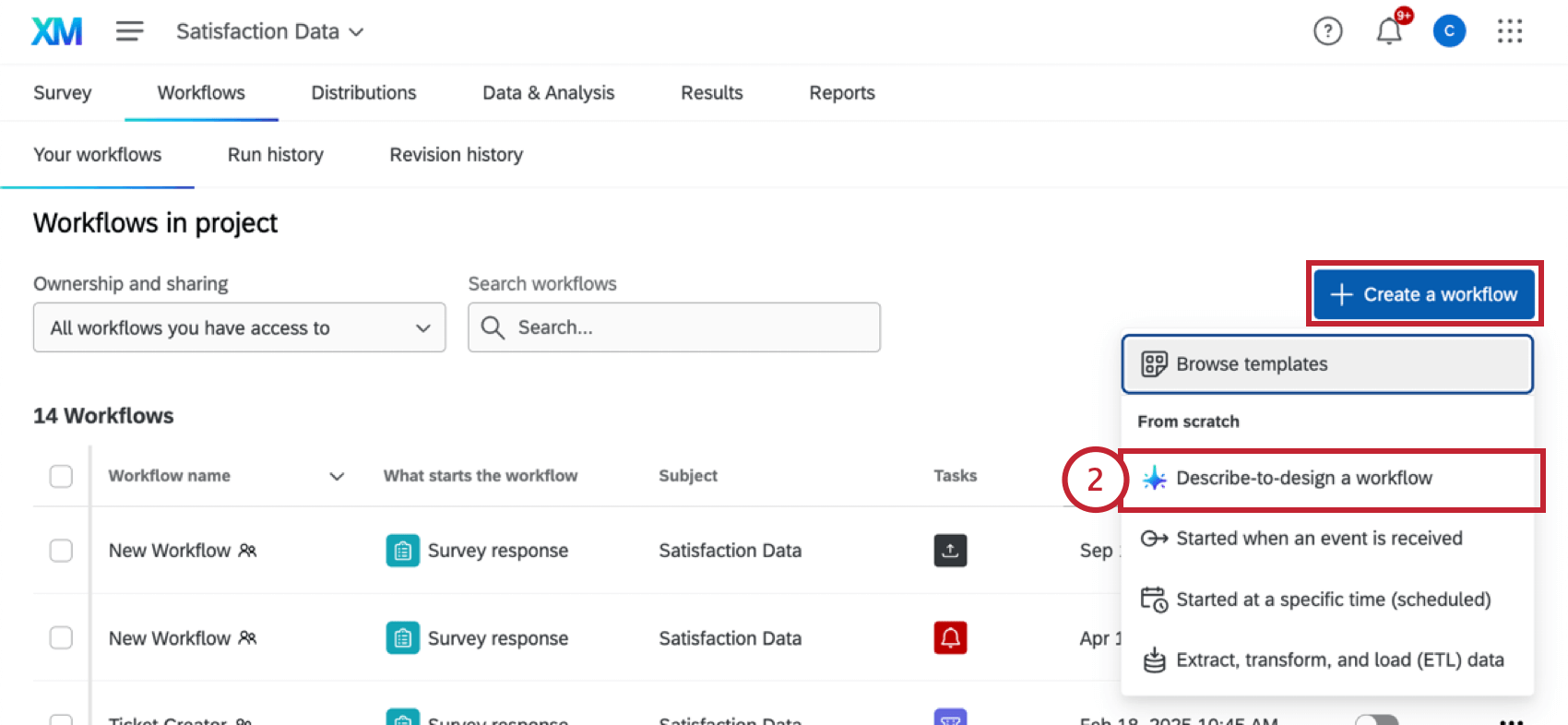
Task: Open the account avatar menu
Action: point(1449,31)
